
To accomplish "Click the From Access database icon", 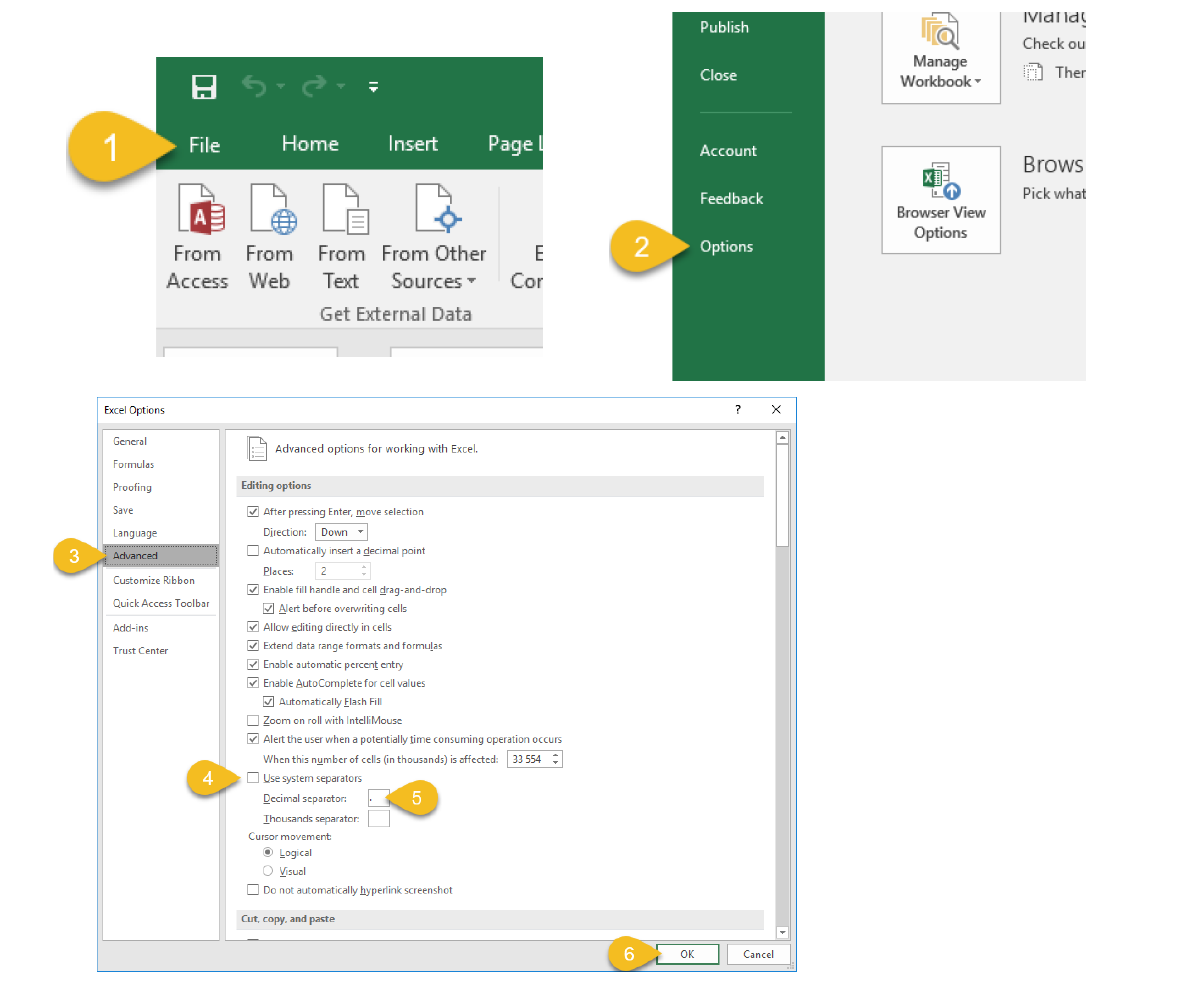I will coord(200,209).
